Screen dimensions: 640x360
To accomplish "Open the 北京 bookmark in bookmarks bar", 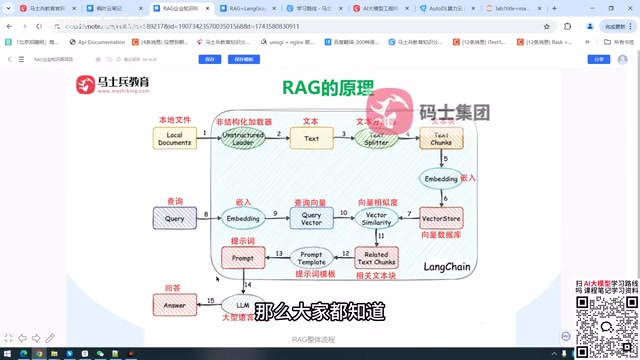I will tap(31, 42).
